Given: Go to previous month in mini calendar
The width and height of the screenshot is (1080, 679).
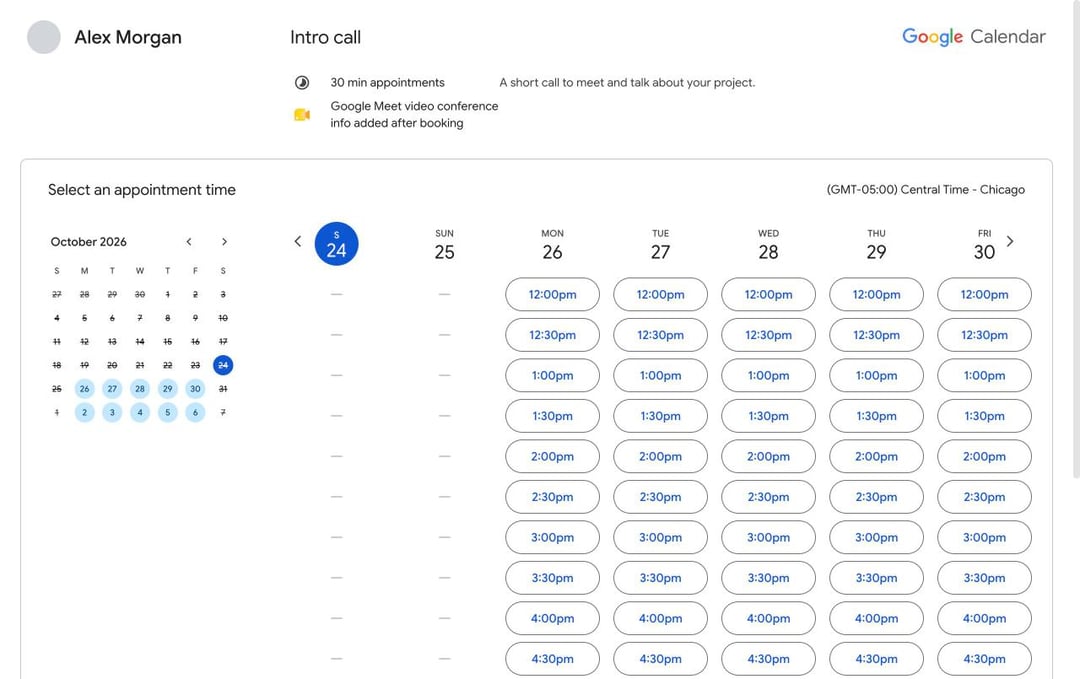Looking at the screenshot, I should tap(189, 242).
